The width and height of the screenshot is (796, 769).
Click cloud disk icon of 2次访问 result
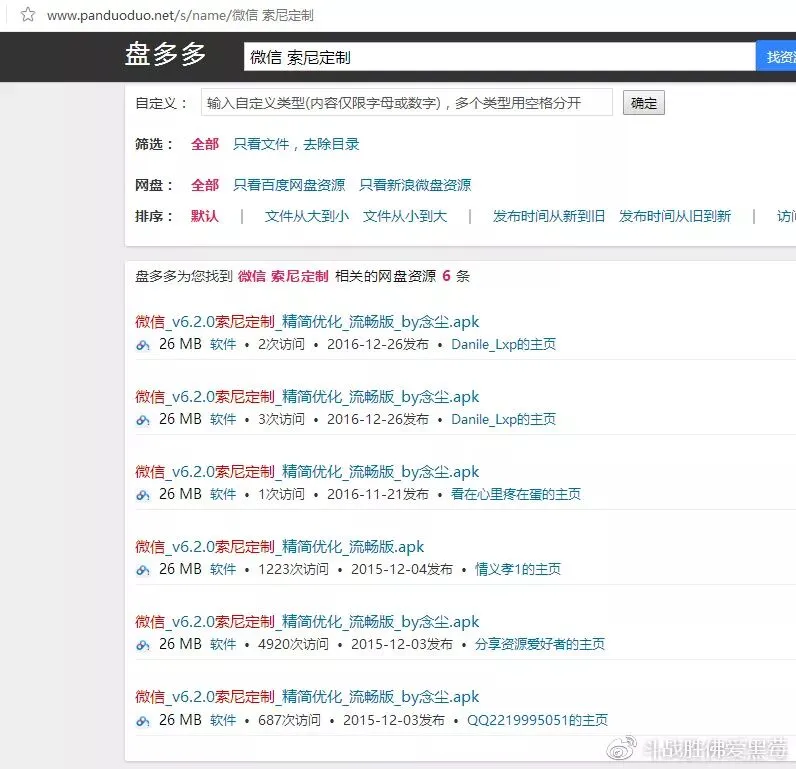coord(143,346)
